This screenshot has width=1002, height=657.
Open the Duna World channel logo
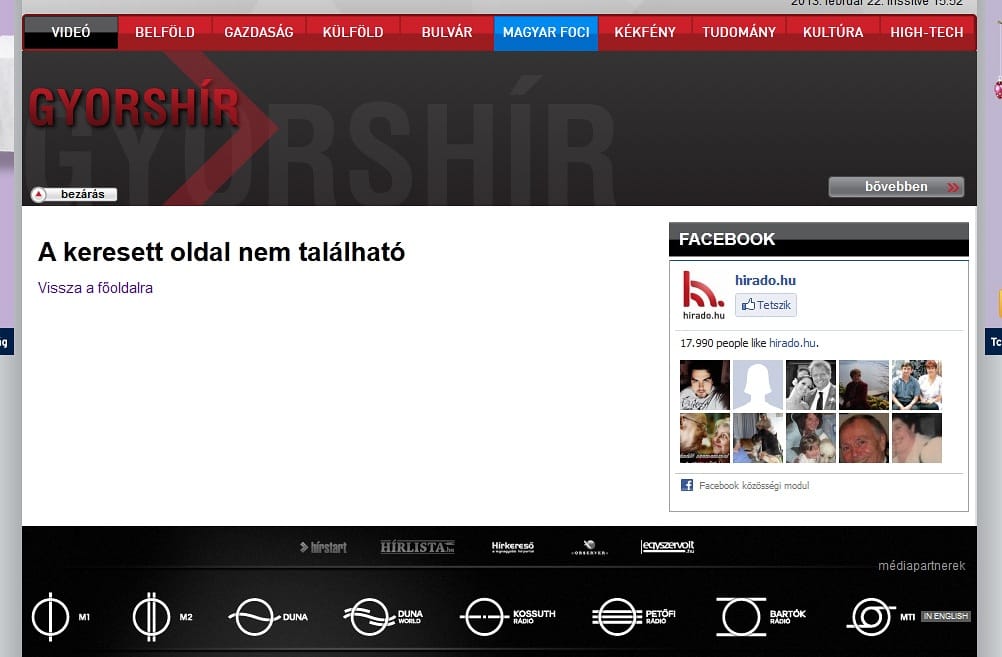383,617
